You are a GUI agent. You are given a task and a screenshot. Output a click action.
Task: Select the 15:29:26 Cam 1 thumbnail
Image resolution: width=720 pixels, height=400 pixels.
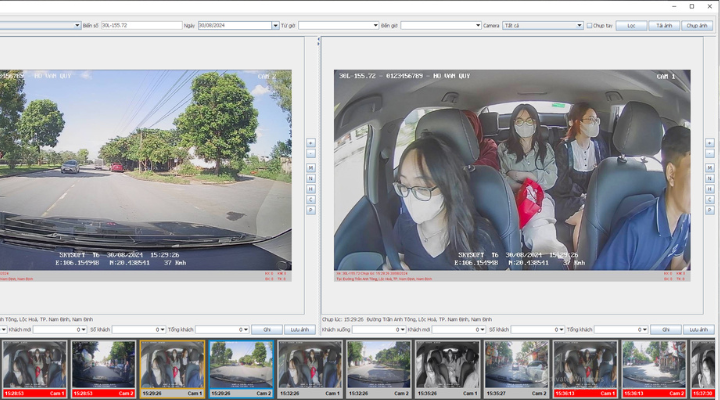172,369
